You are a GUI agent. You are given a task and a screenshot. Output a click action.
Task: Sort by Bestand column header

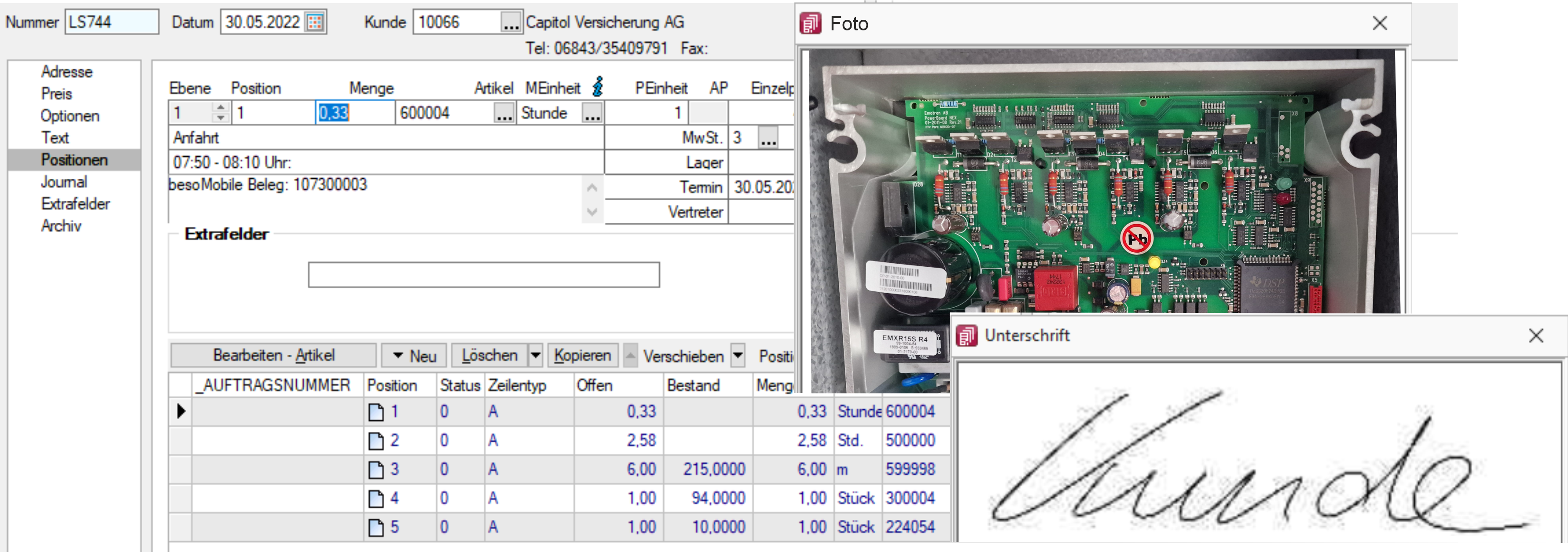coord(708,385)
